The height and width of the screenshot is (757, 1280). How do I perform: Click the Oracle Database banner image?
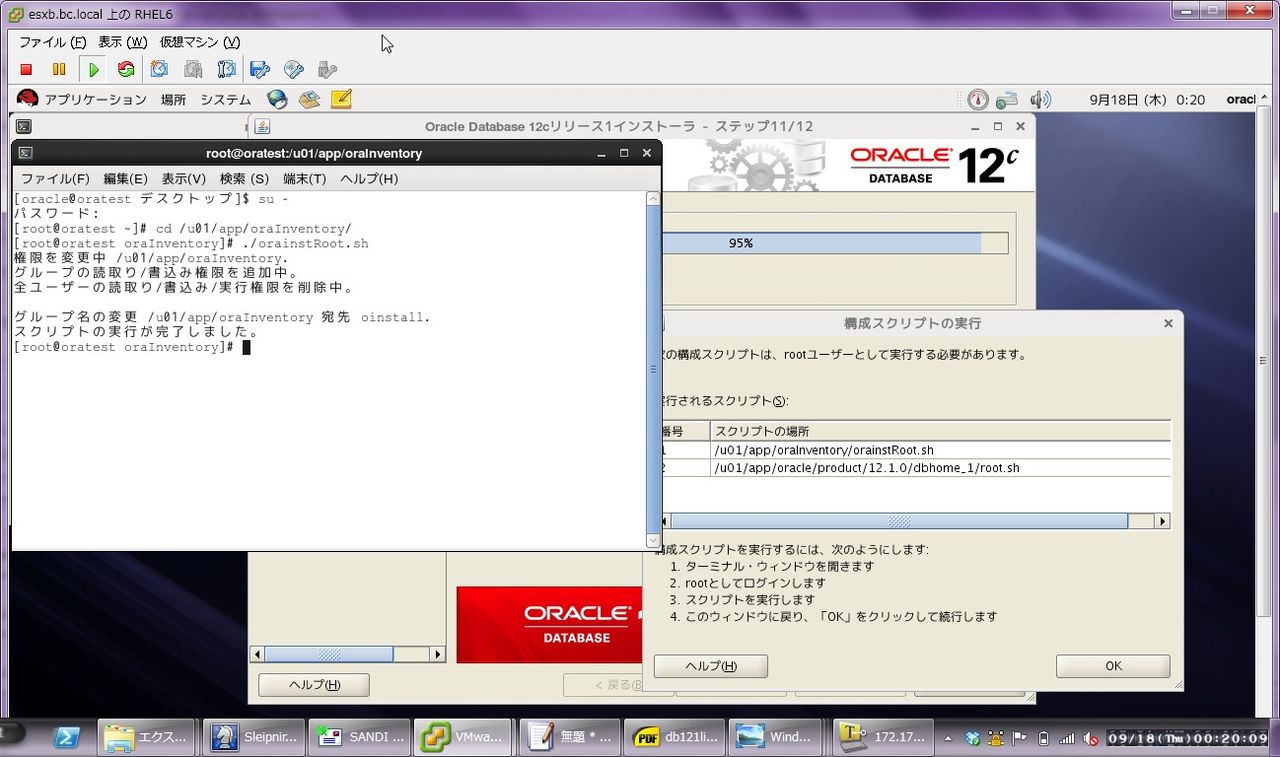tap(549, 625)
